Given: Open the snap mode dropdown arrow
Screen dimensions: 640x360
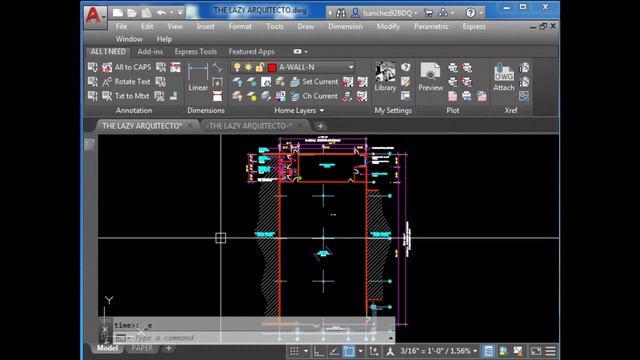Looking at the screenshot, I should (306, 351).
